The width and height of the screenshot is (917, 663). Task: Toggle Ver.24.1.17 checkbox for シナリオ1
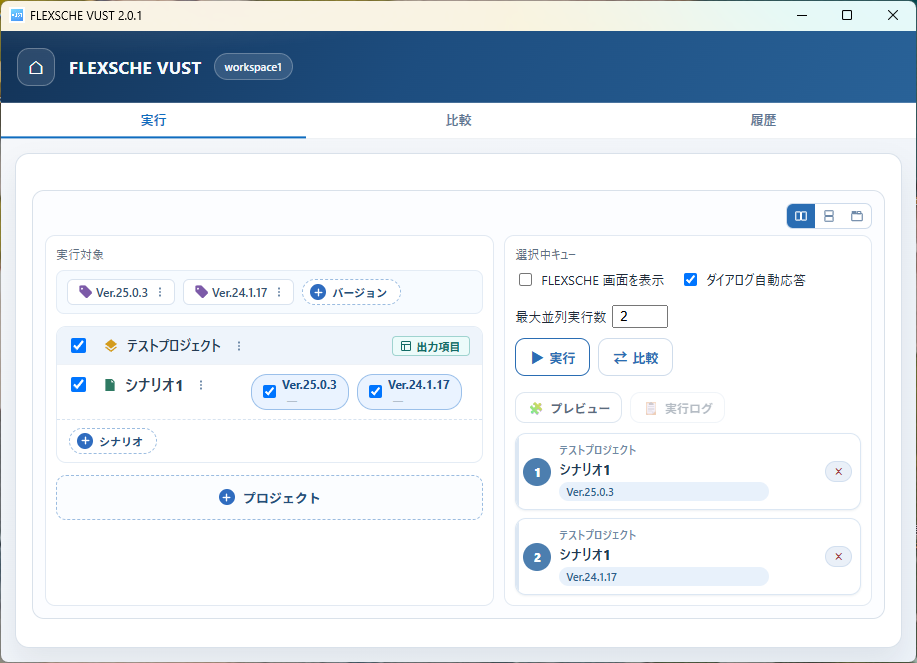[375, 391]
